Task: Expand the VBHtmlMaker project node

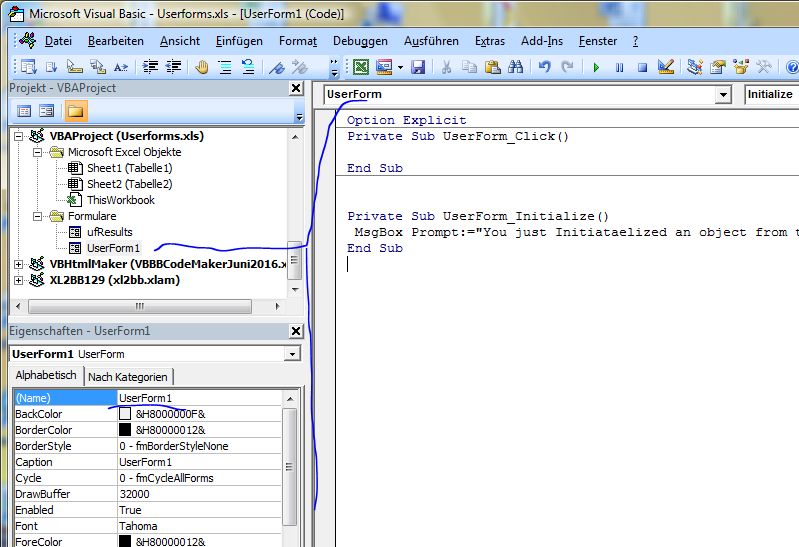Action: 18,264
